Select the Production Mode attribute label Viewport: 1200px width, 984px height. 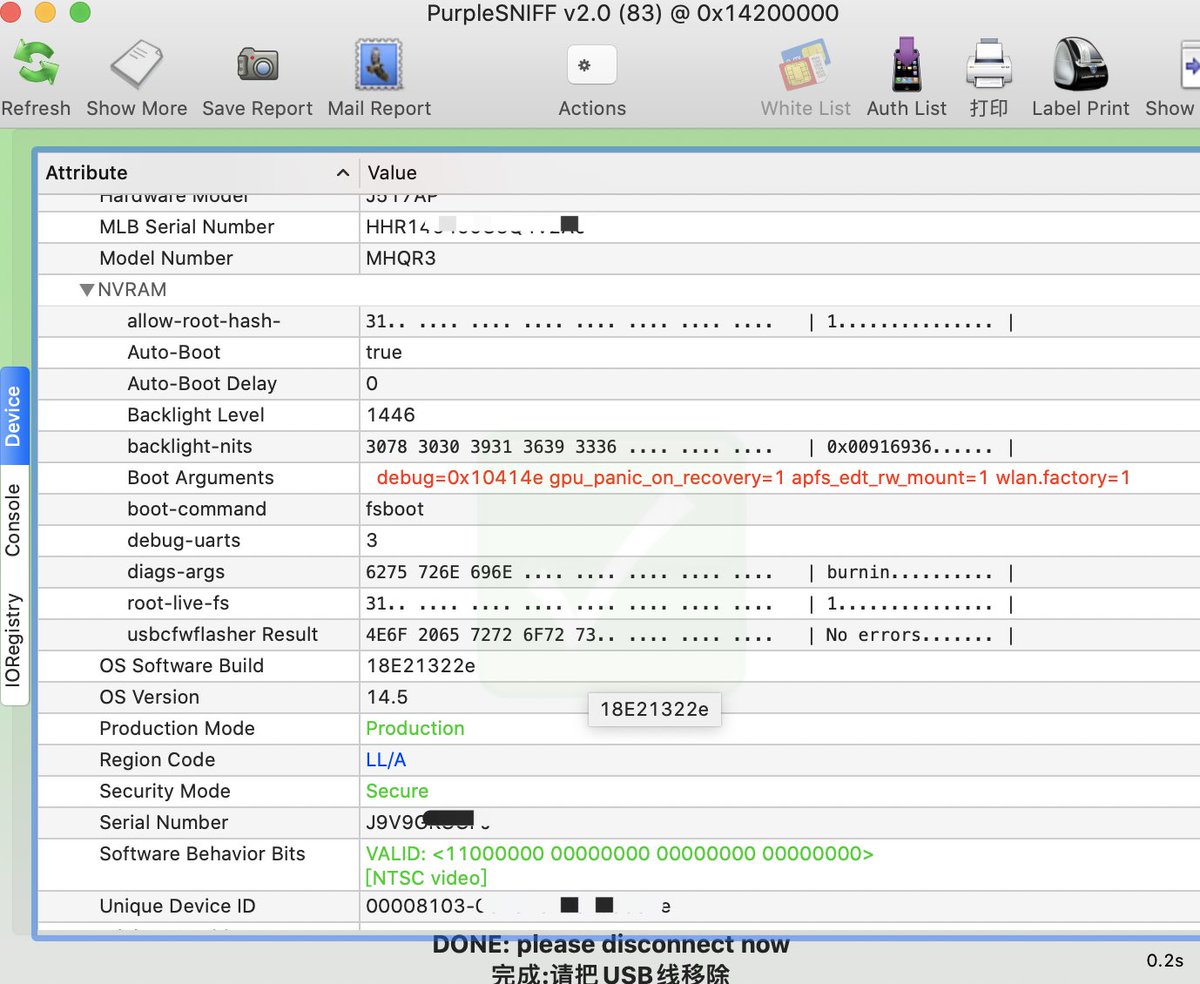click(177, 728)
